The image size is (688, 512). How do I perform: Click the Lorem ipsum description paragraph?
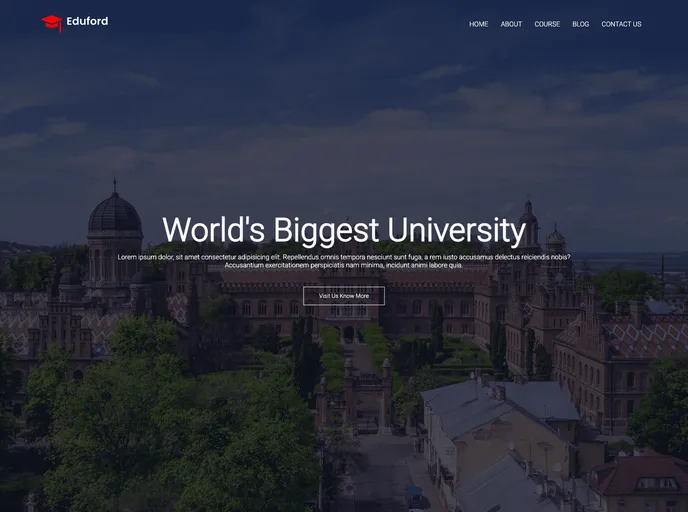[343, 261]
